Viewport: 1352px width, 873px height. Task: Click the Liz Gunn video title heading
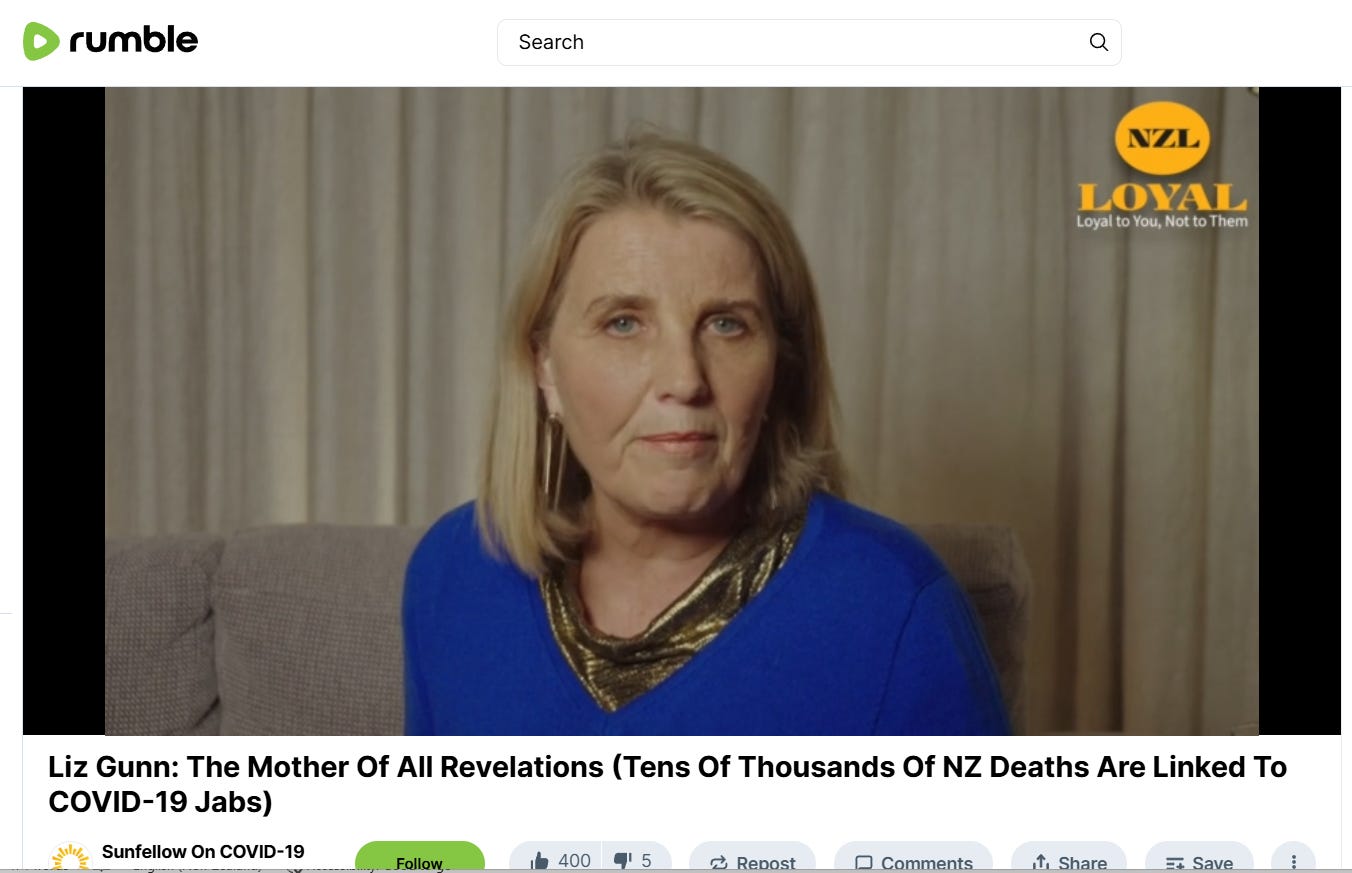click(668, 784)
